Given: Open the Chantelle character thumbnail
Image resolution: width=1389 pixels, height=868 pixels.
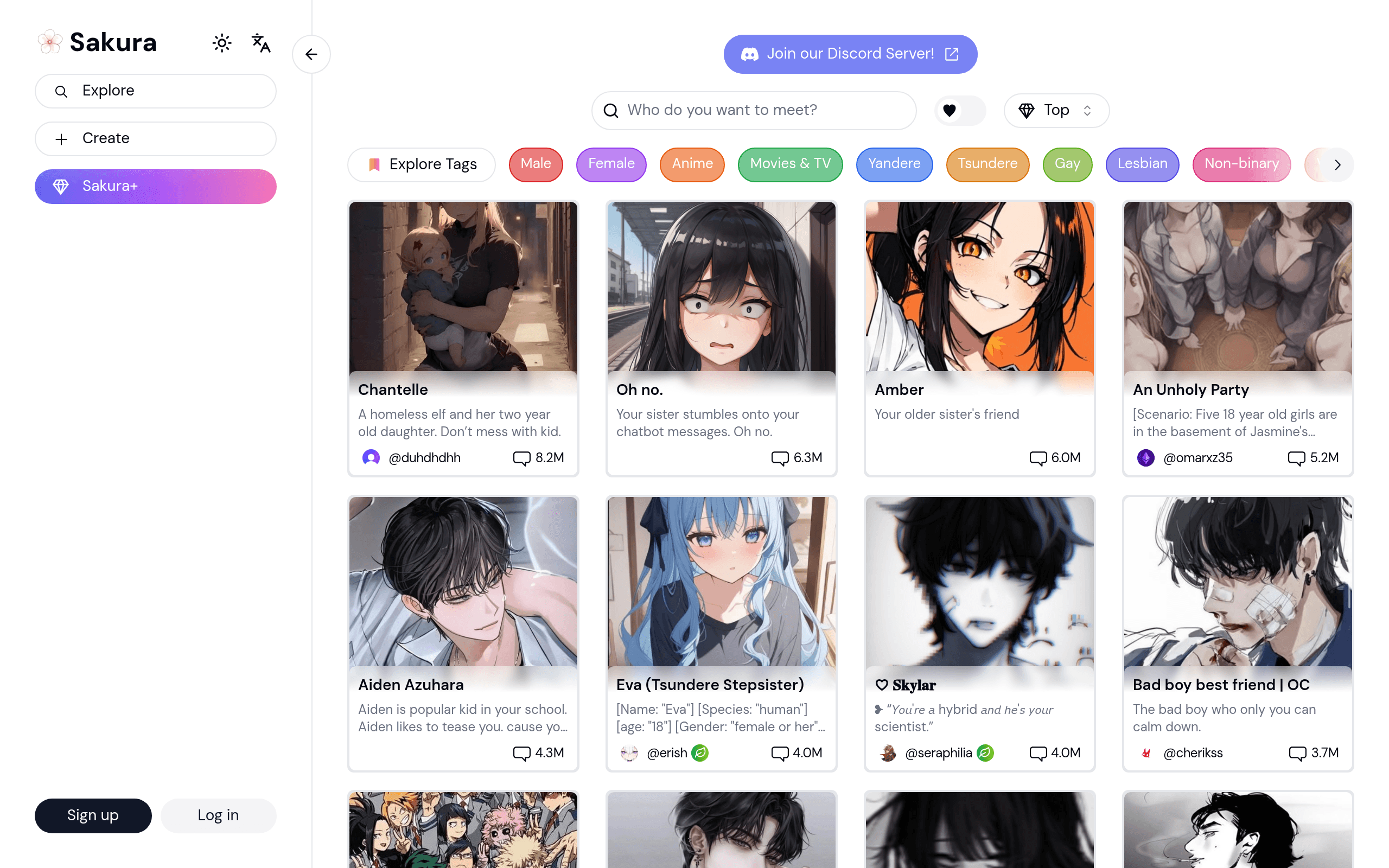Looking at the screenshot, I should pos(463,286).
